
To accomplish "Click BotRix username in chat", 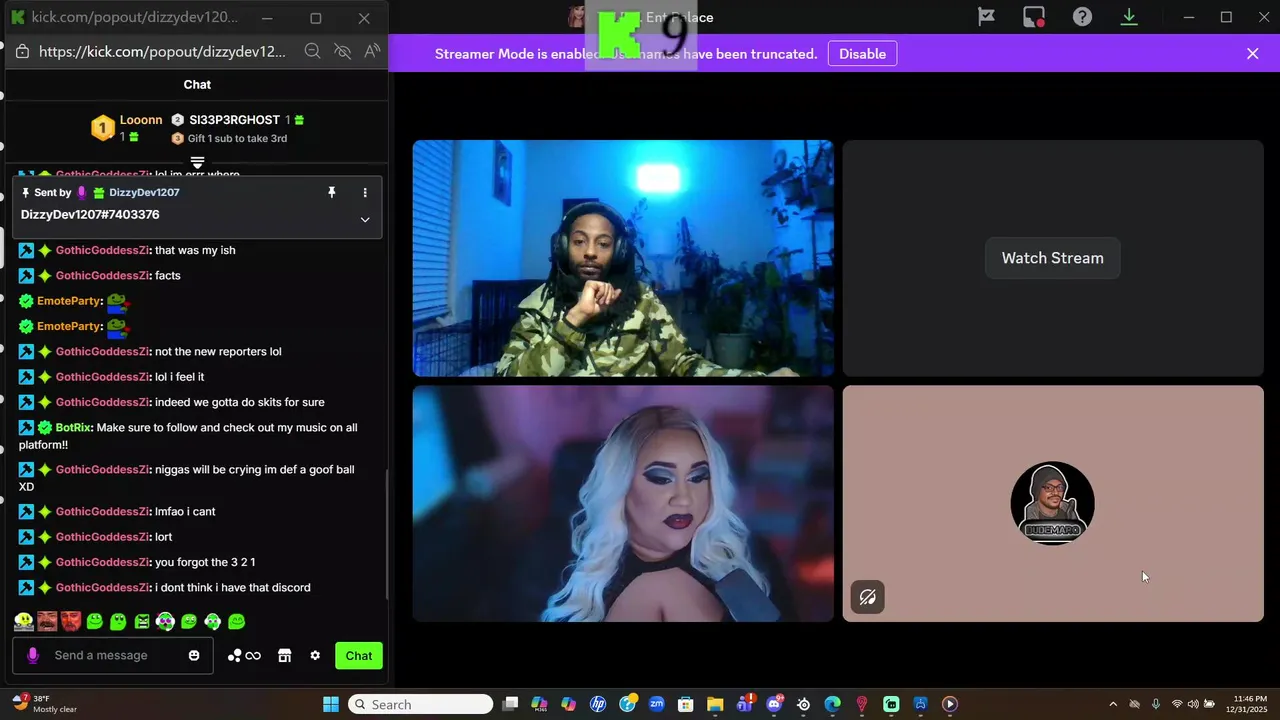I will (x=74, y=428).
